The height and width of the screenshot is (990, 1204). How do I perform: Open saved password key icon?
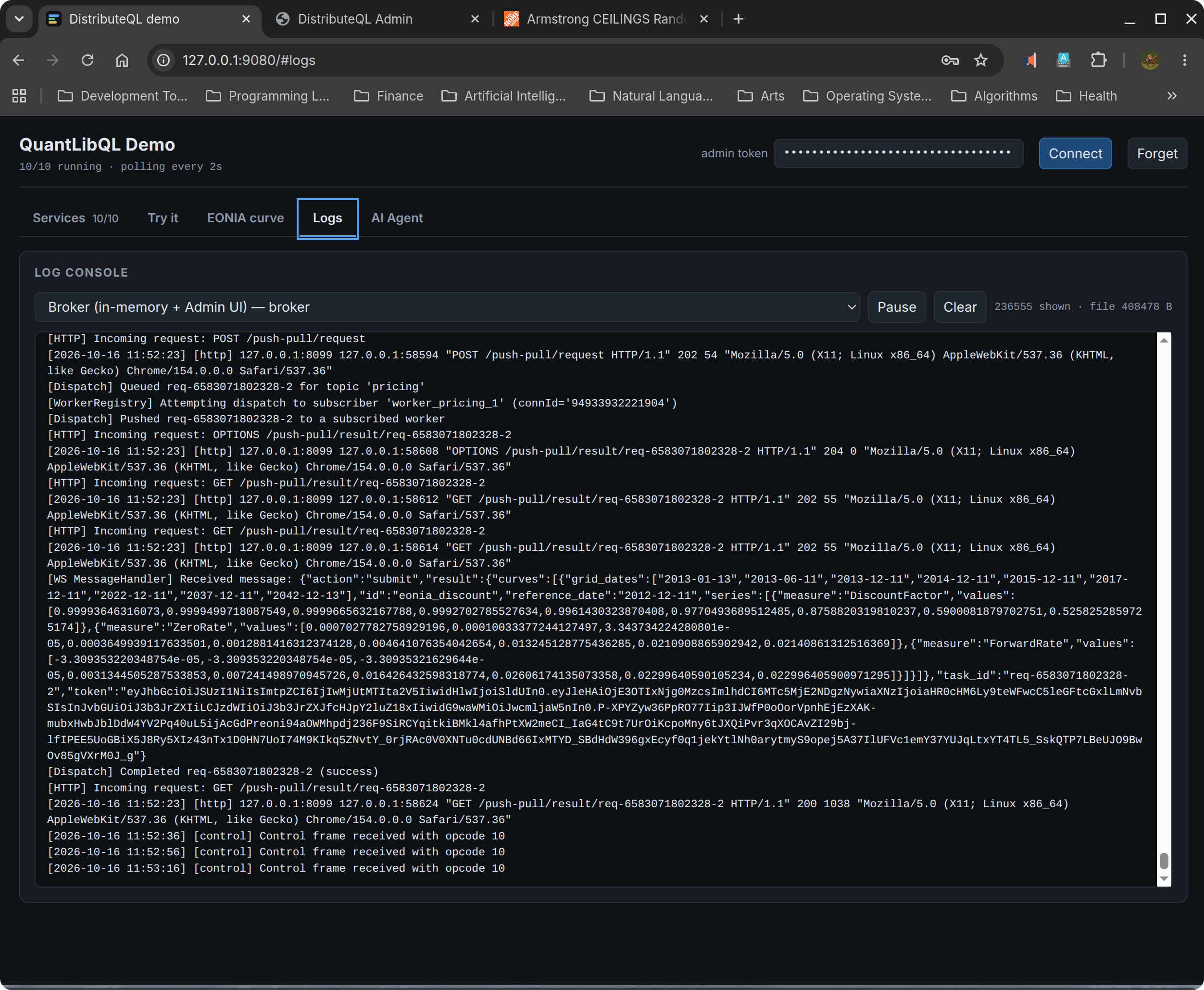(950, 60)
